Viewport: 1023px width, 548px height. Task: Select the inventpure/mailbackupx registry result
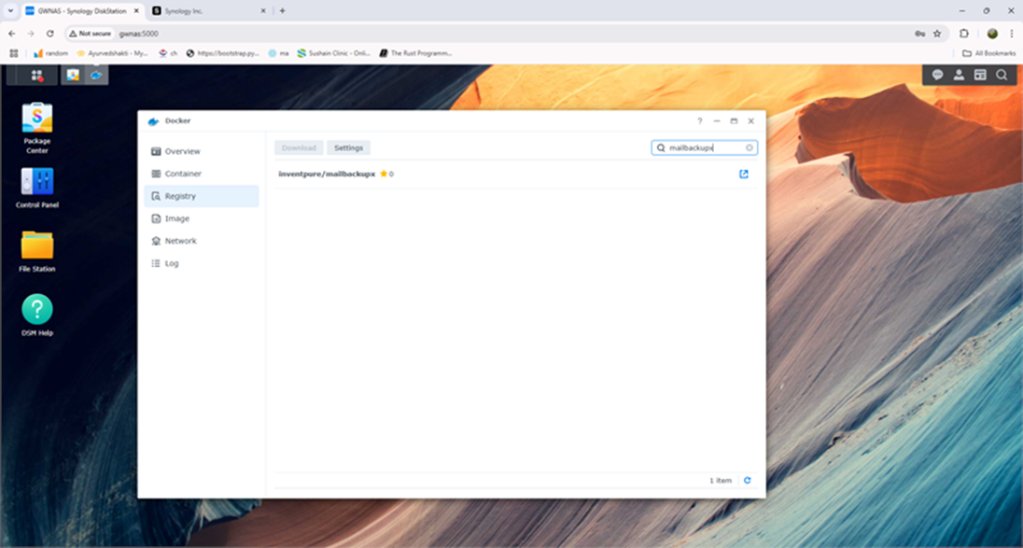point(515,174)
